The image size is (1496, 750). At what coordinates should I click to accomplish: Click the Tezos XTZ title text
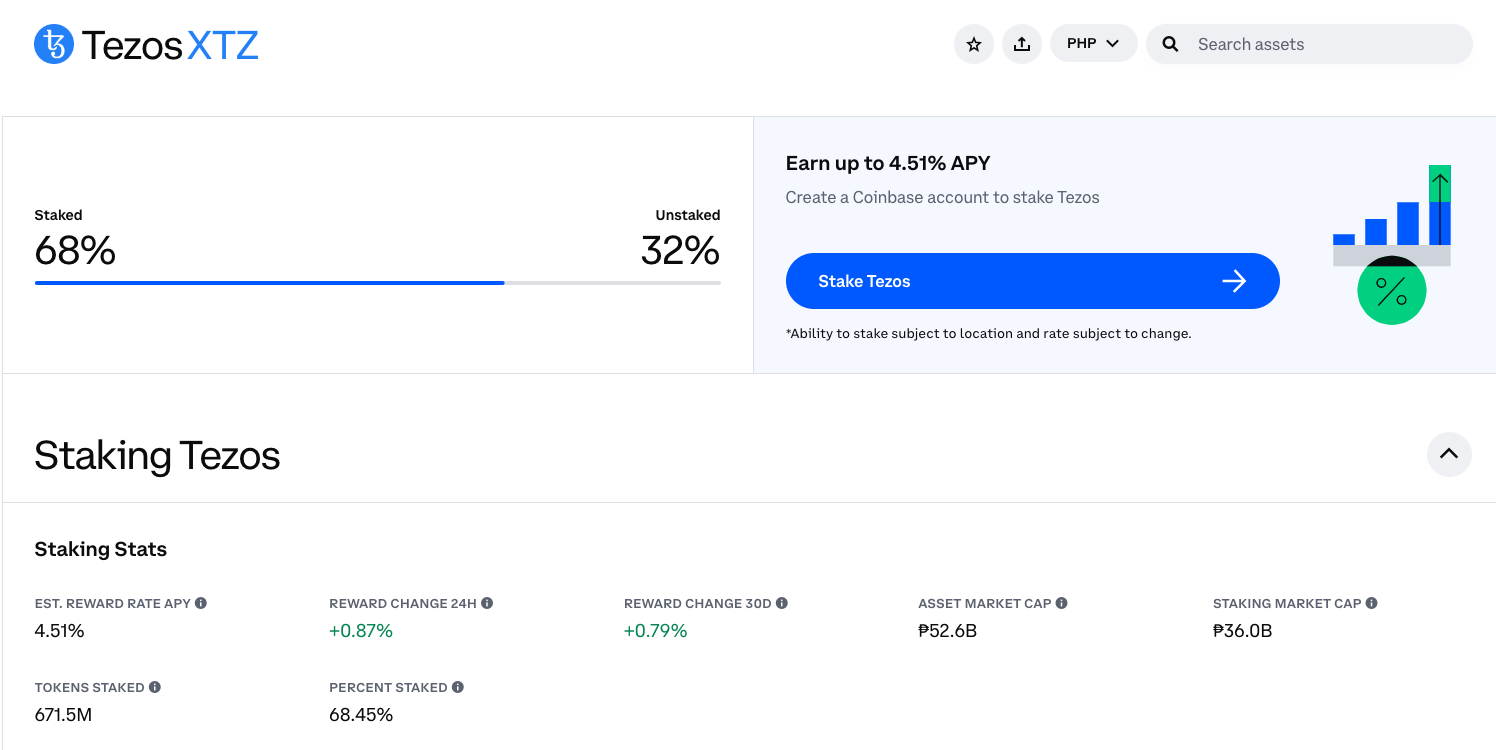click(x=170, y=45)
